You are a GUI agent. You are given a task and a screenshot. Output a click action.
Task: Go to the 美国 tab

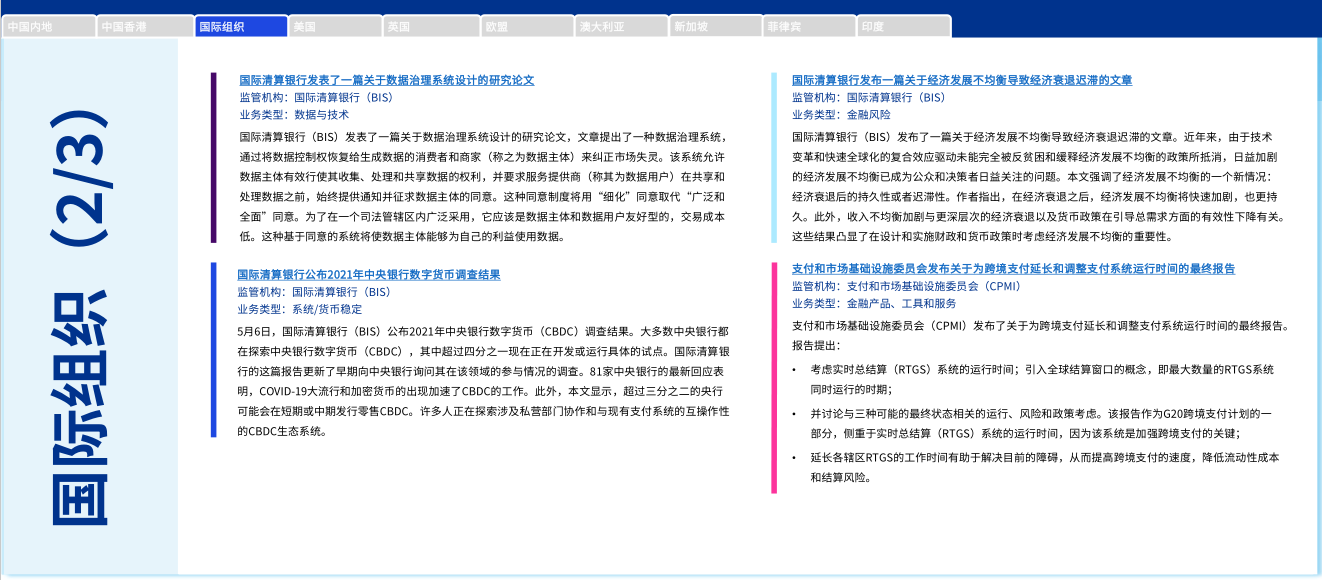(x=335, y=27)
